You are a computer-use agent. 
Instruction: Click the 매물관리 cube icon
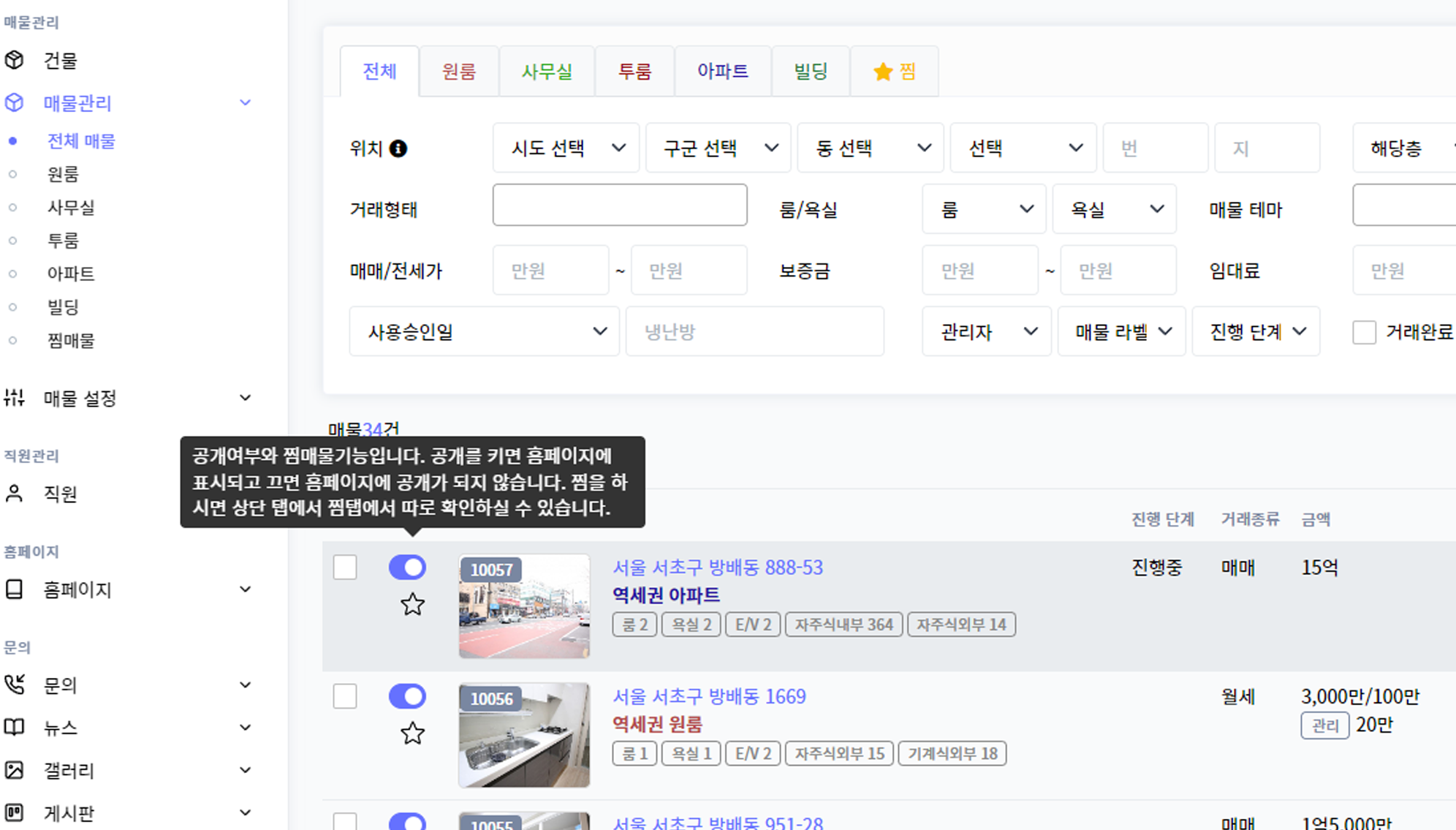pyautogui.click(x=14, y=102)
